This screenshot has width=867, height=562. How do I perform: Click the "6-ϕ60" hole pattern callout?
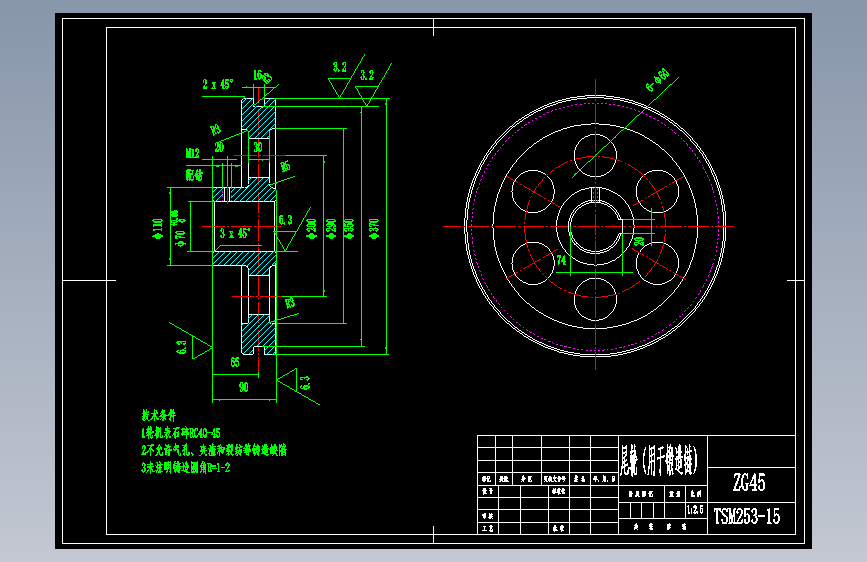[x=657, y=80]
